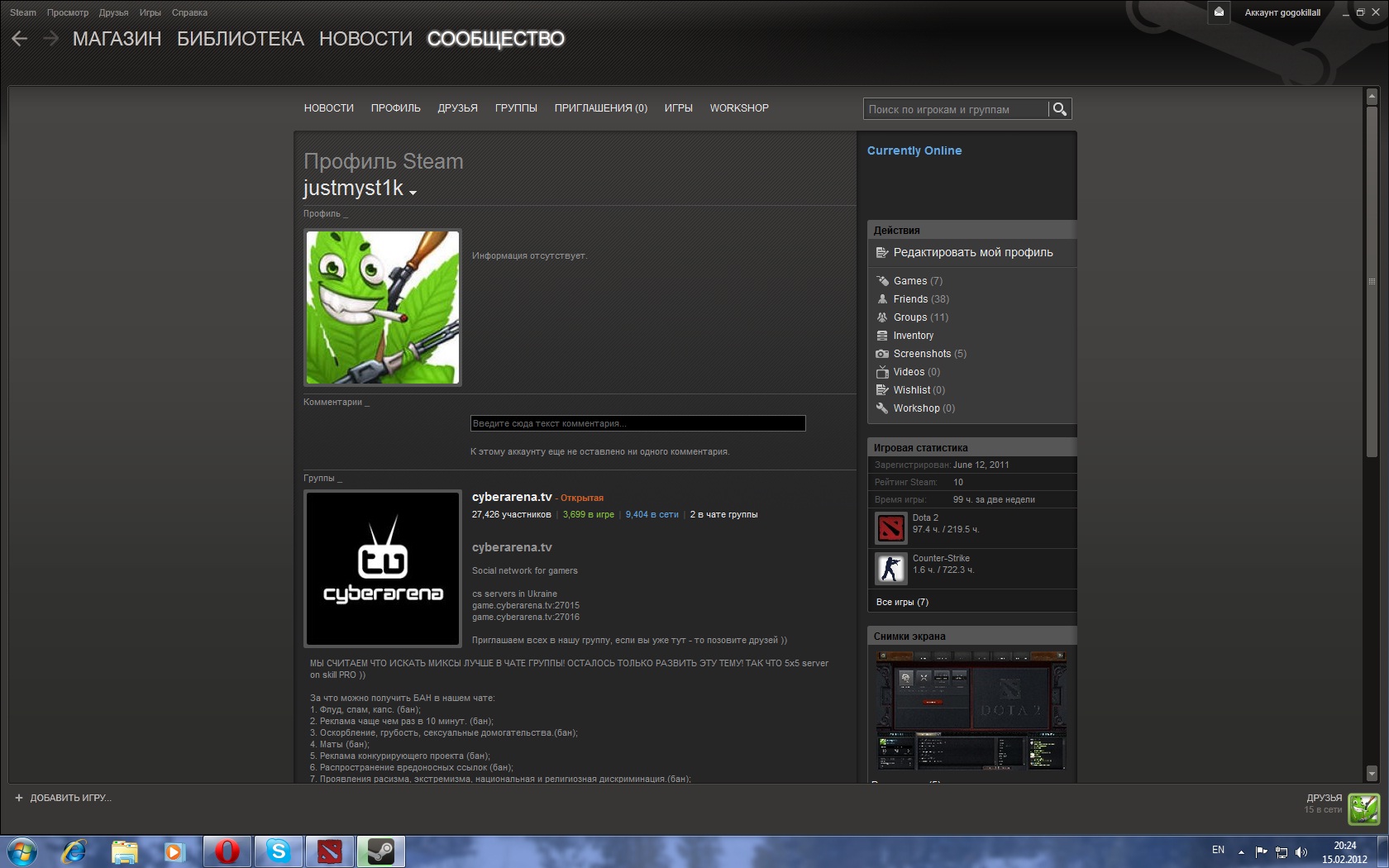Screen dimensions: 1389x868
Task: Open community НОВОСТИ sub-tab
Action: [x=329, y=108]
